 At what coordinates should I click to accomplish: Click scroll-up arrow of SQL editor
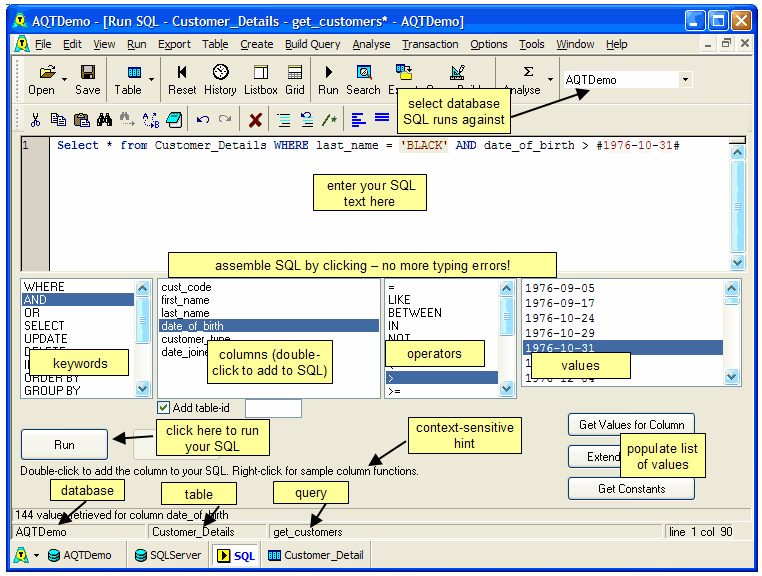pos(737,152)
